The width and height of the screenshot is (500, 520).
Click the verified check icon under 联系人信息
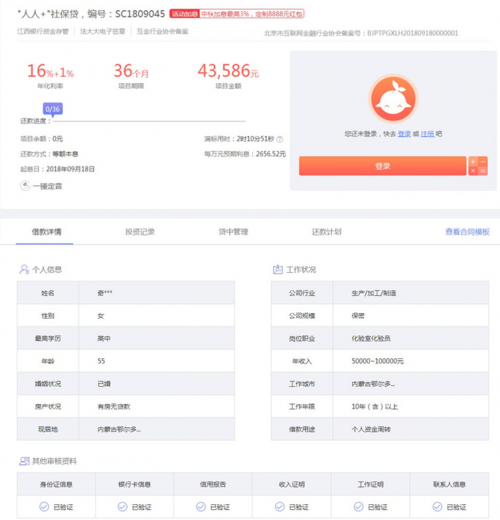point(437,507)
